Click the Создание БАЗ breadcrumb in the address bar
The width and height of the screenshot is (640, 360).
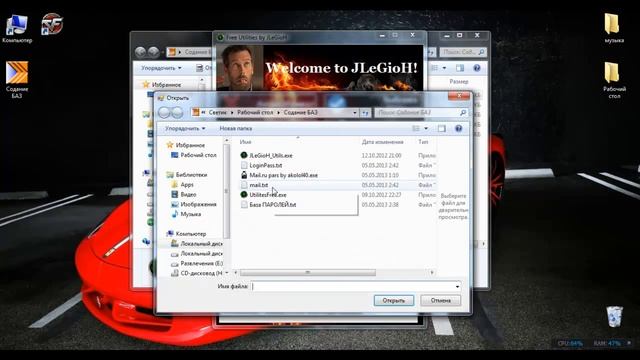tap(300, 113)
